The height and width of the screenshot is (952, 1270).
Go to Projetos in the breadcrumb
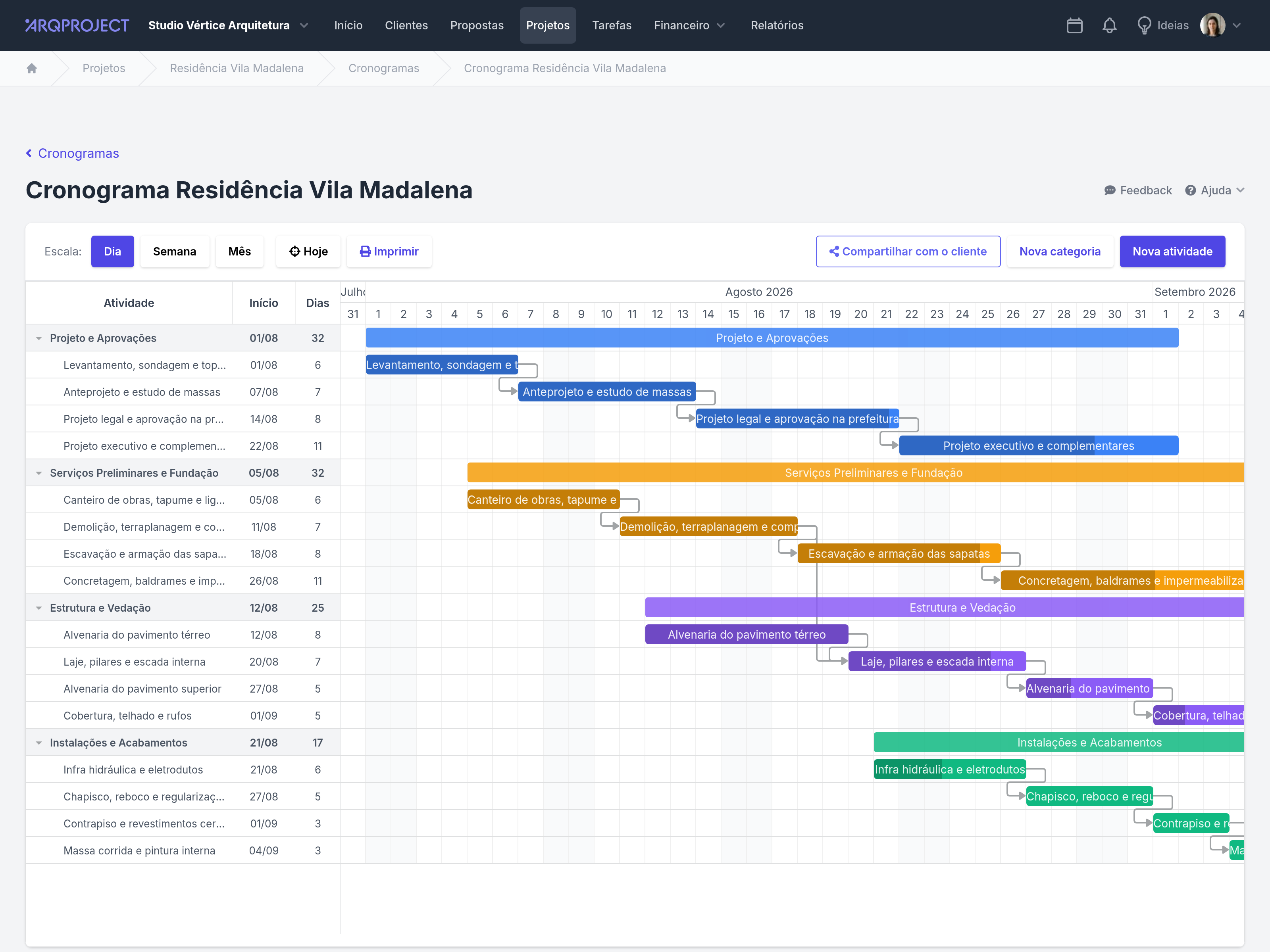104,68
